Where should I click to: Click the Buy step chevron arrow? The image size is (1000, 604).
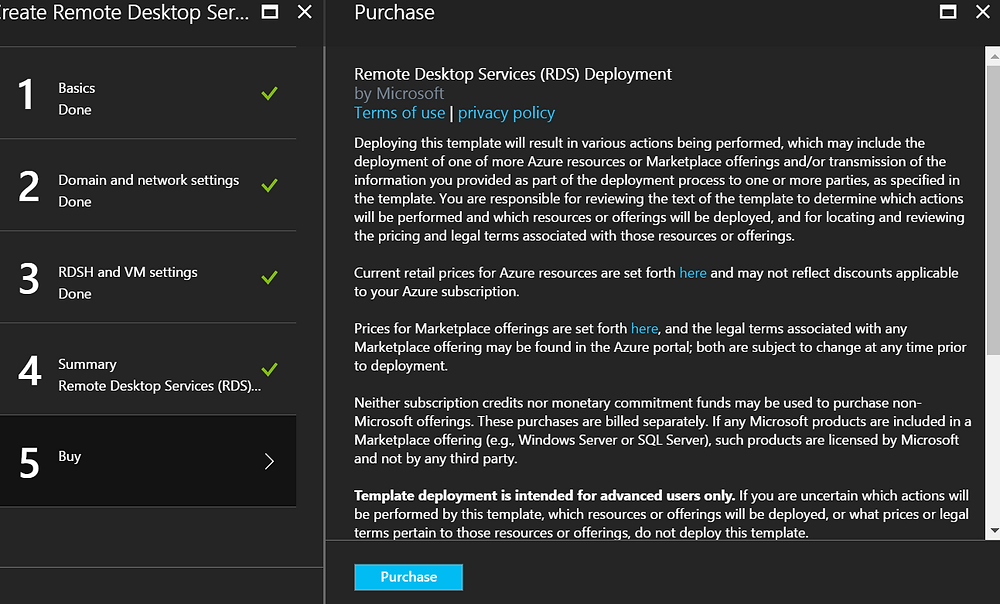[x=269, y=461]
